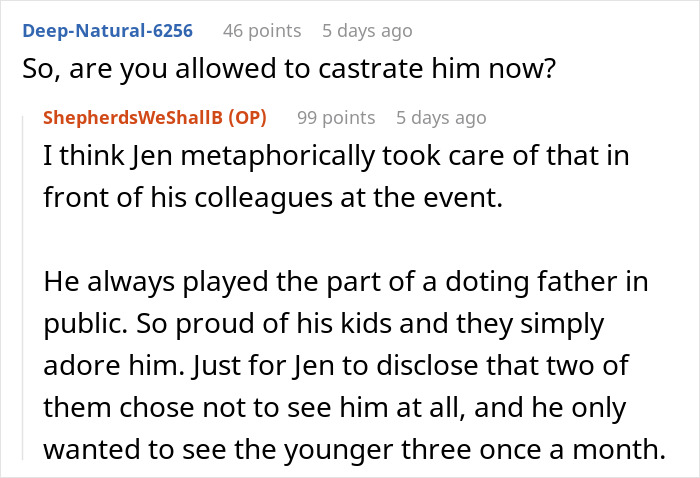Click the line 'public. So proud of his kids'
The height and width of the screenshot is (478, 700).
(x=324, y=323)
